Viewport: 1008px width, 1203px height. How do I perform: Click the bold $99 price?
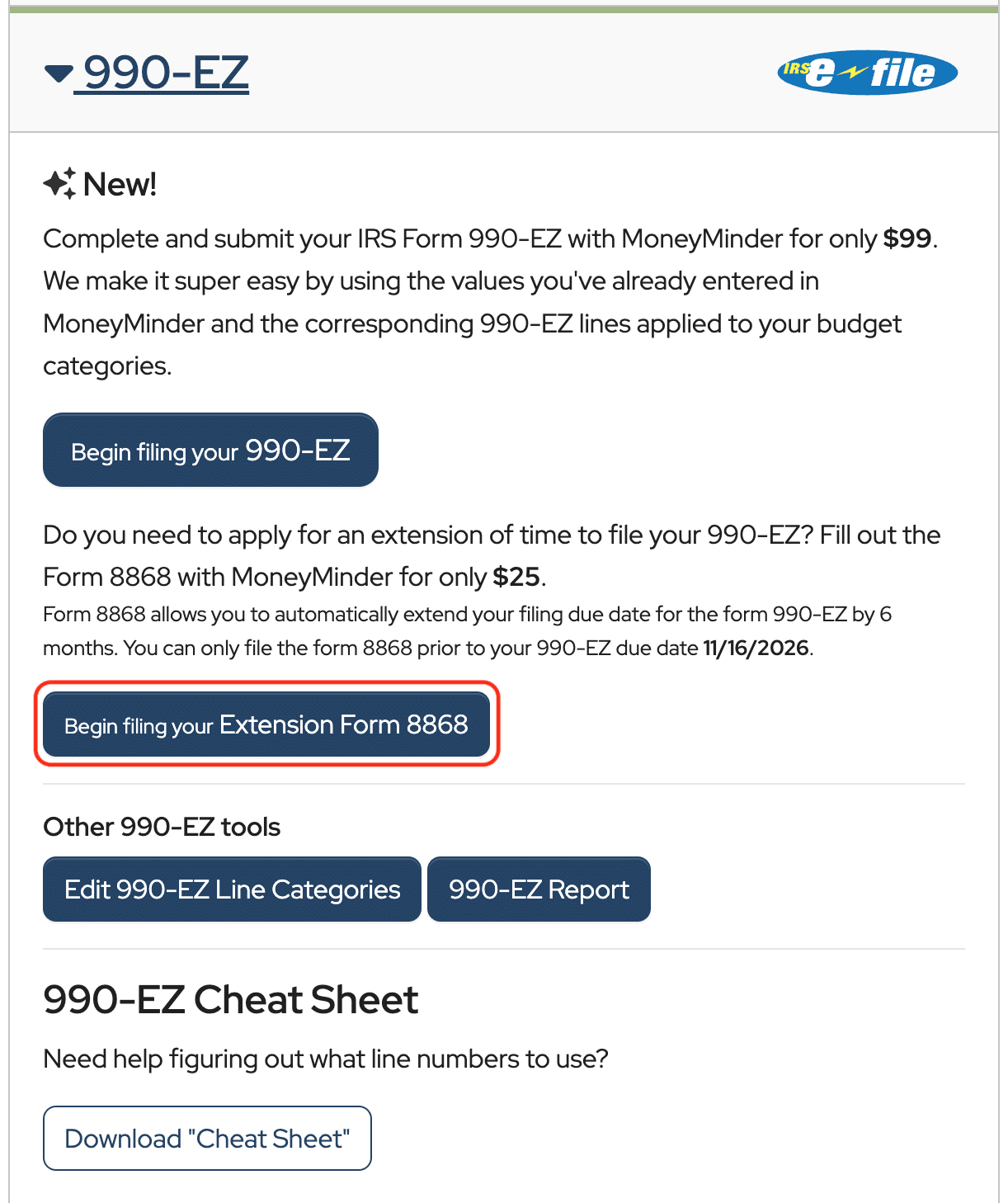pyautogui.click(x=907, y=238)
